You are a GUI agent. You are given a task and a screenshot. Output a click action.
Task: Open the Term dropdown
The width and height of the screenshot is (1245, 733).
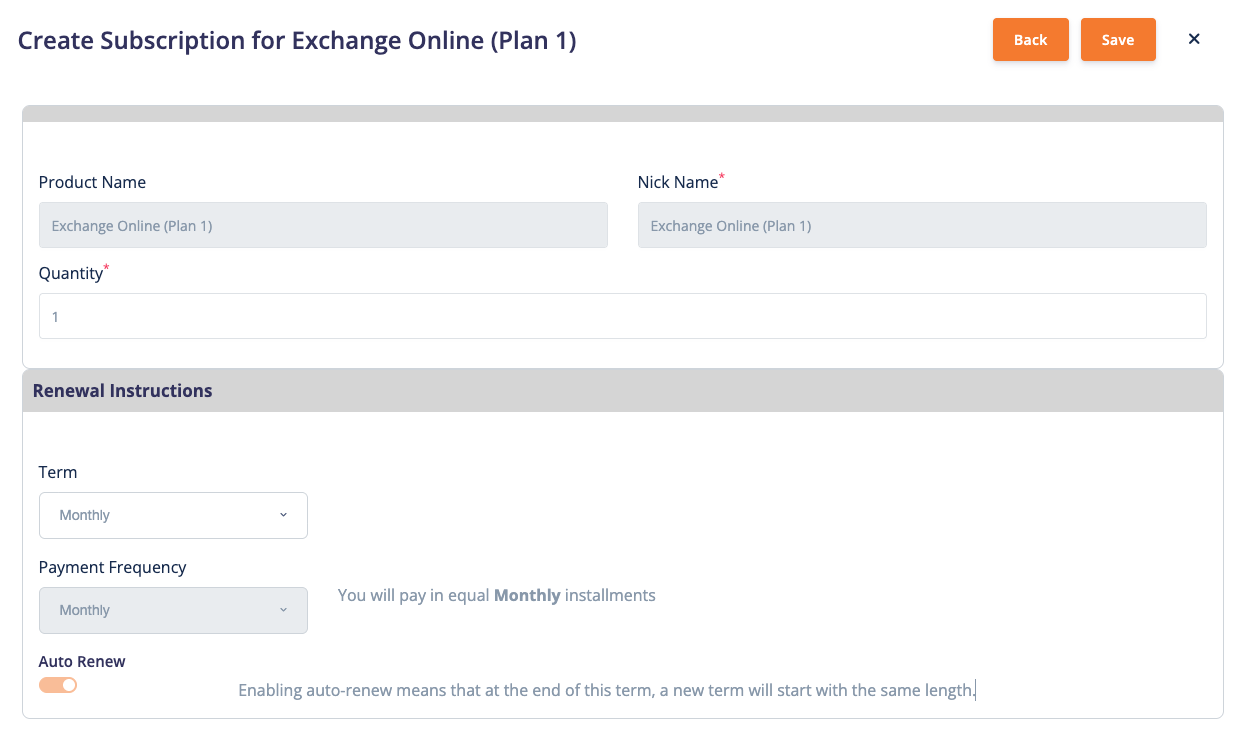point(173,514)
